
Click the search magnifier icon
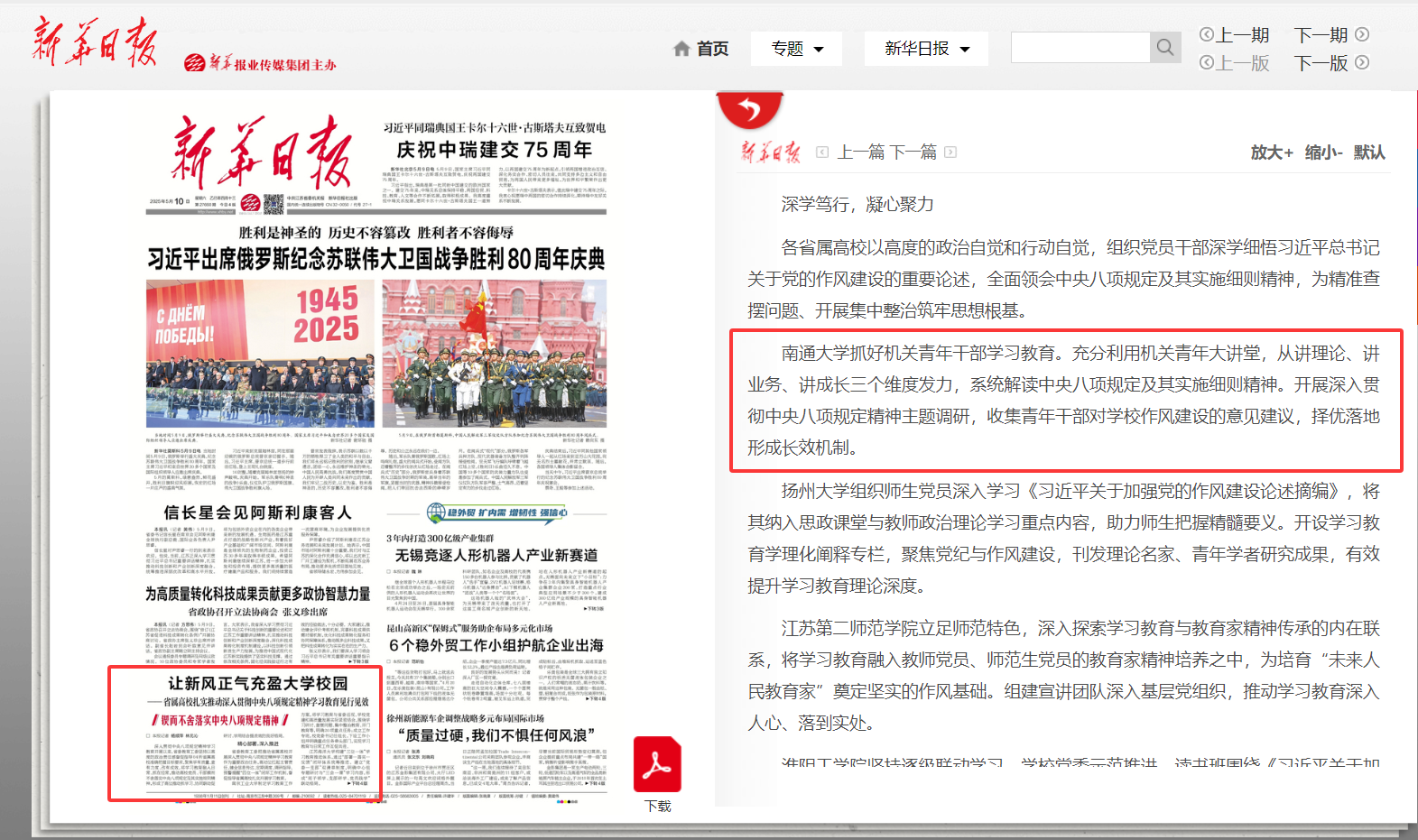tap(1164, 48)
